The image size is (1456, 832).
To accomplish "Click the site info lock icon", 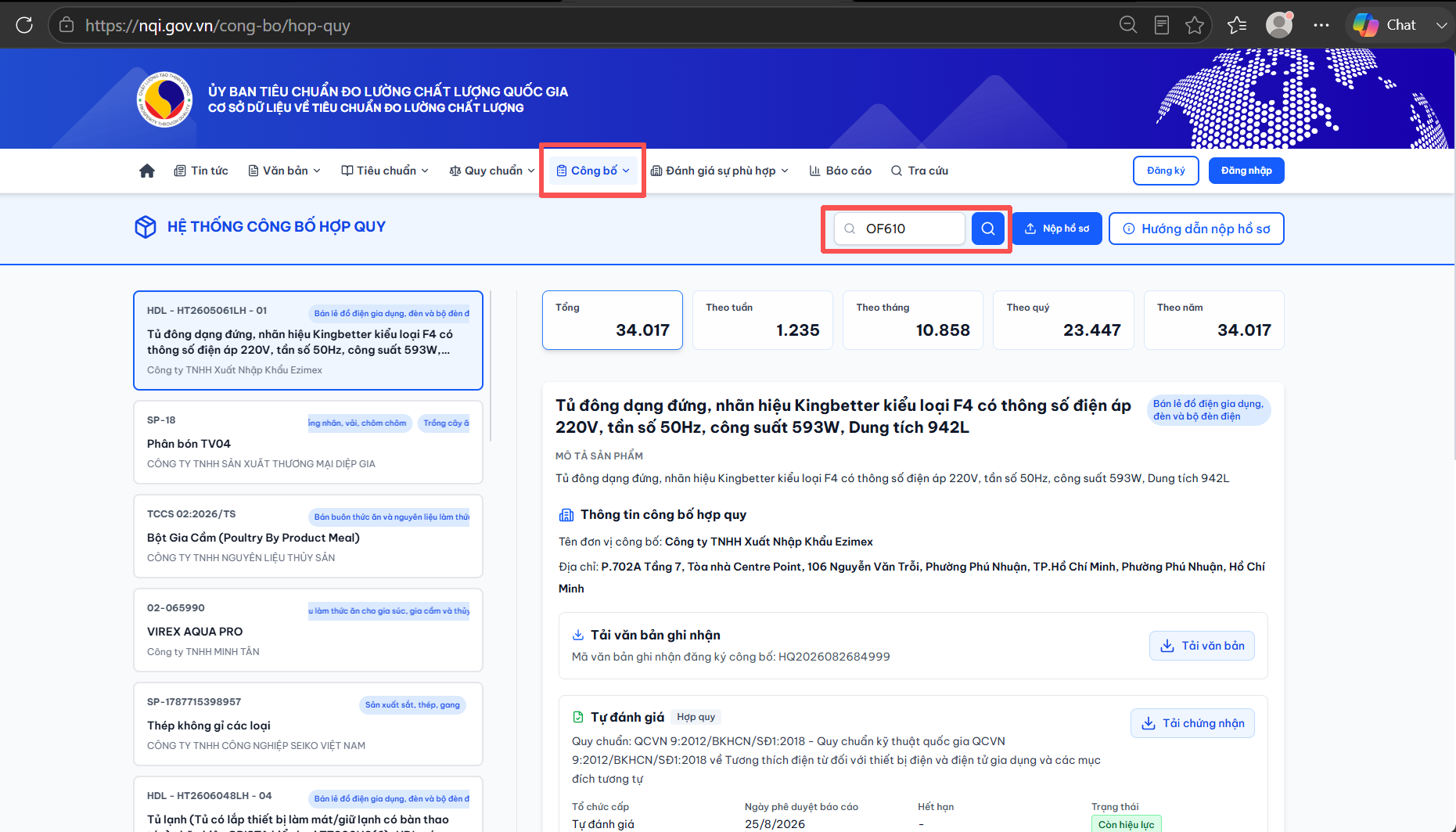I will [x=67, y=25].
